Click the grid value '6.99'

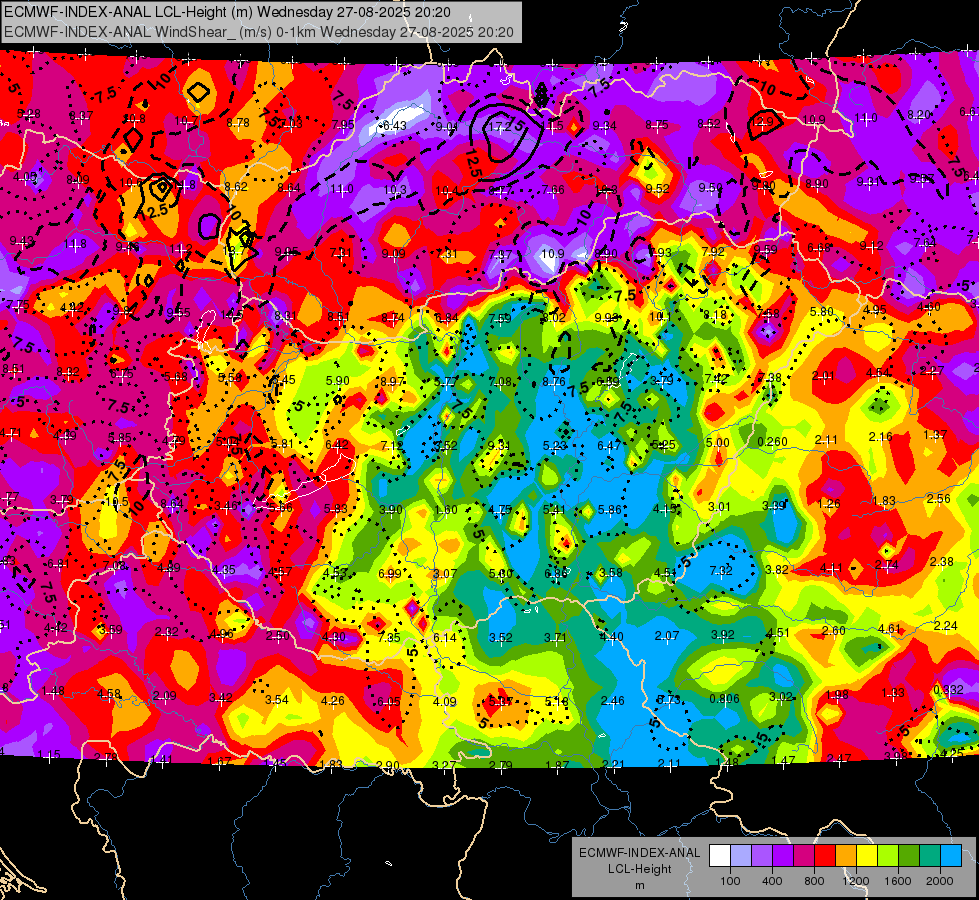(390, 573)
